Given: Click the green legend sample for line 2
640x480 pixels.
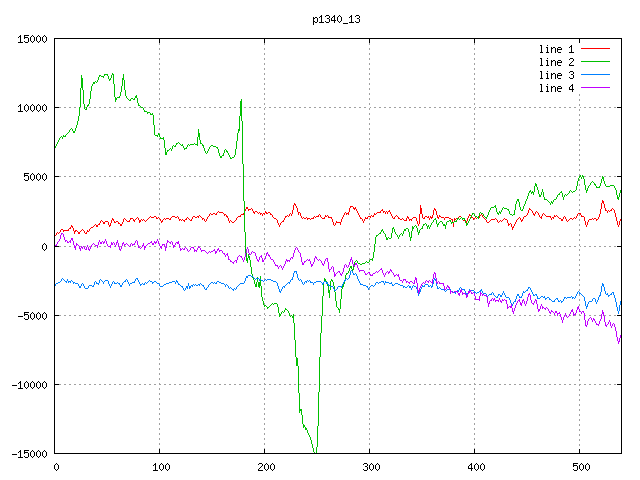Looking at the screenshot, I should pyautogui.click(x=595, y=62).
